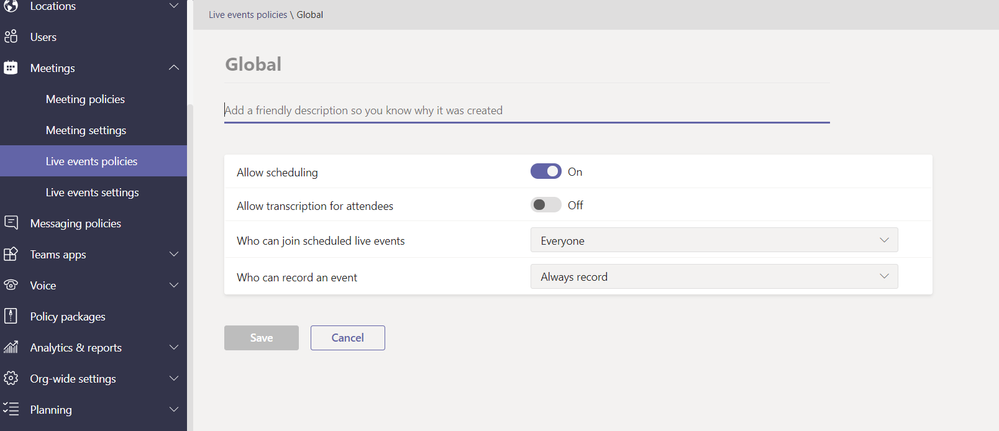Screen dimensions: 999x431
Task: Open the Who can join dropdown
Action: 714,241
